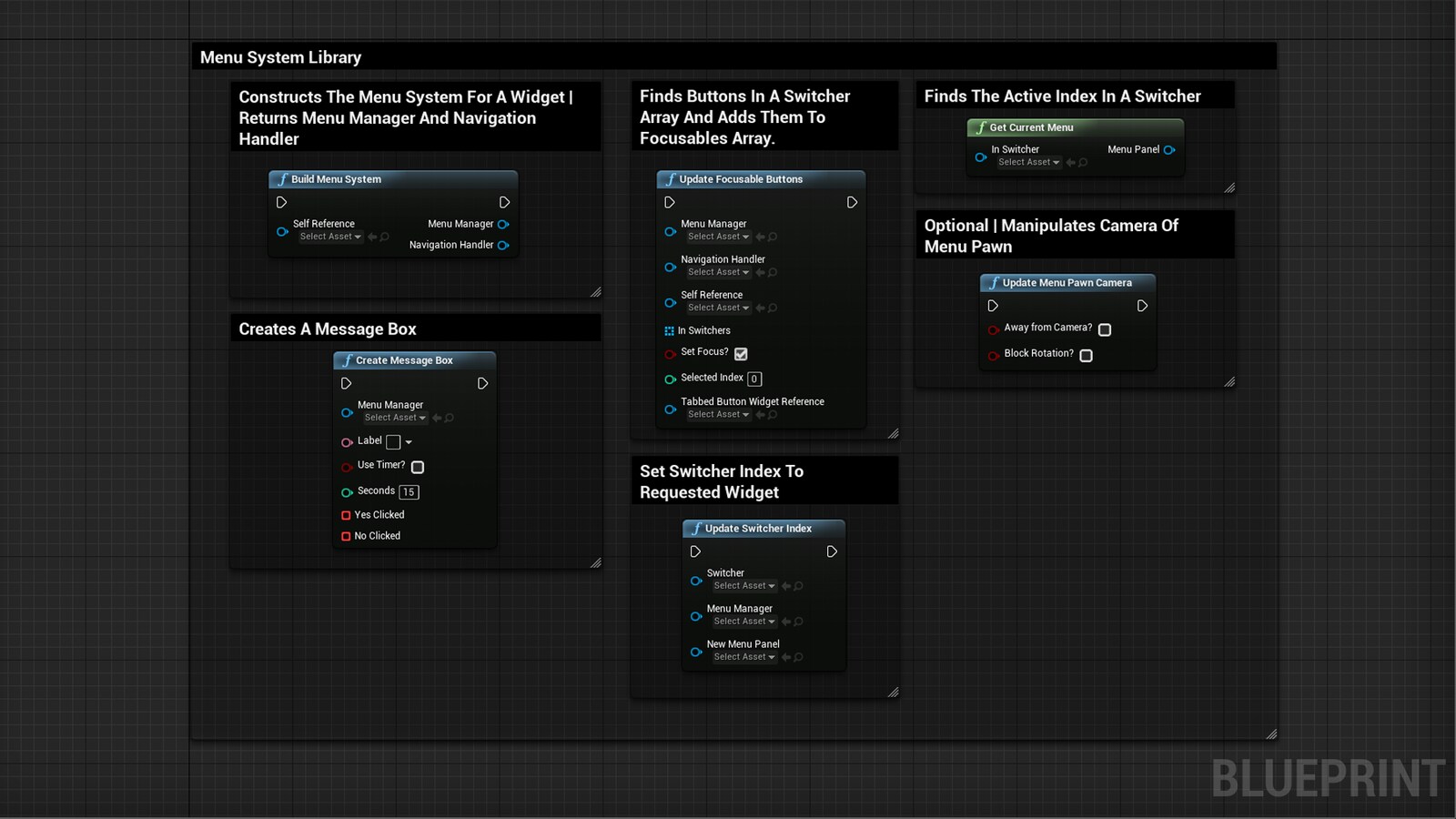Screen dimensions: 1456x819
Task: Click the Menu Manager pin on Create Message Box
Action: point(347,412)
